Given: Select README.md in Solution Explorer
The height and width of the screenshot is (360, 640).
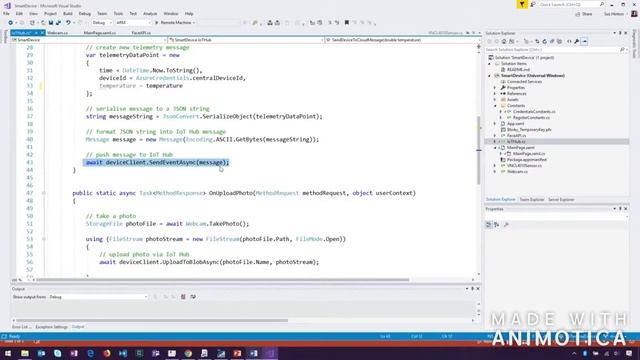Looking at the screenshot, I should pyautogui.click(x=518, y=70).
